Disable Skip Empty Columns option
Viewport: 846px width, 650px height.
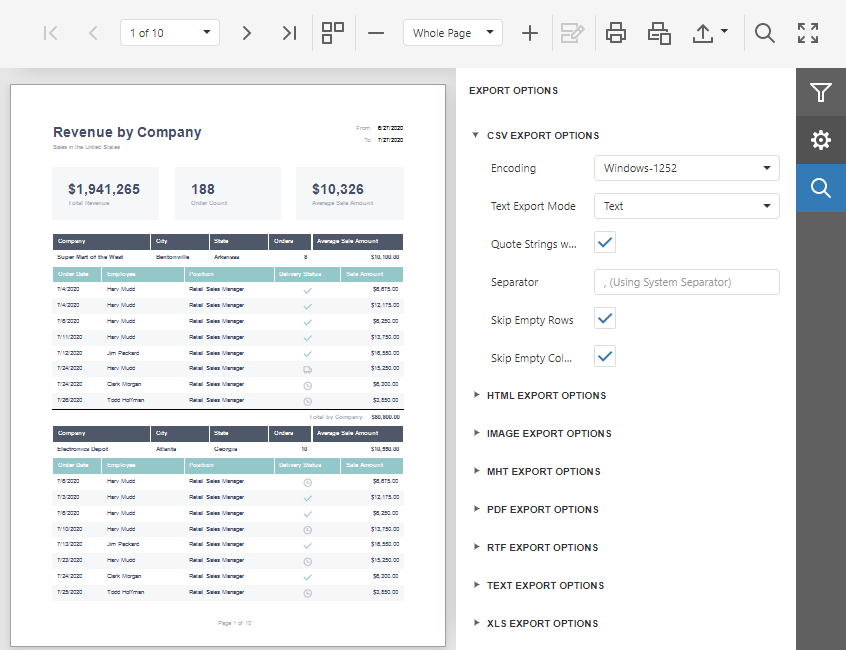pyautogui.click(x=604, y=356)
